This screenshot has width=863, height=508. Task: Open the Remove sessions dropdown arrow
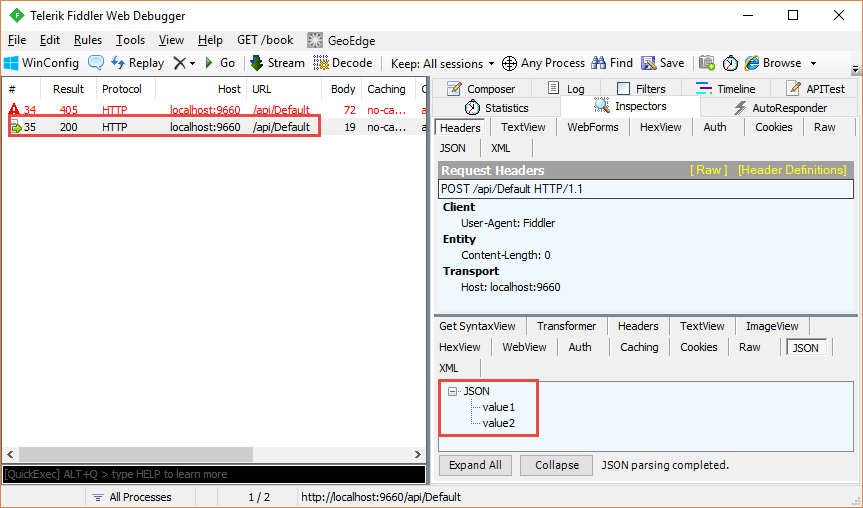[x=192, y=64]
